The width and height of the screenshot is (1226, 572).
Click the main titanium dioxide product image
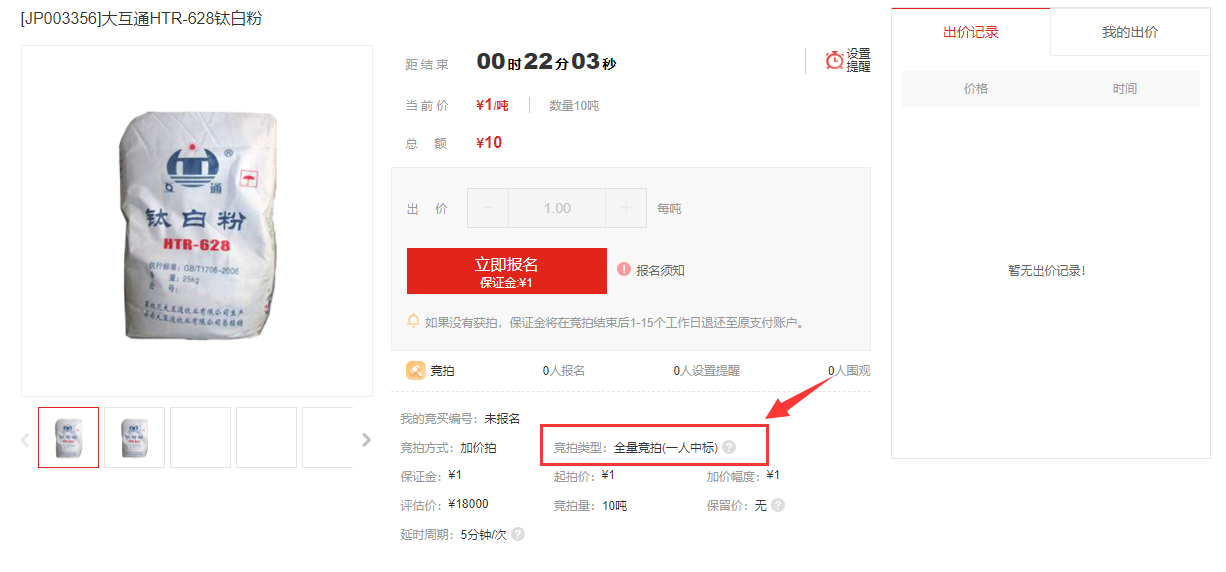point(196,221)
